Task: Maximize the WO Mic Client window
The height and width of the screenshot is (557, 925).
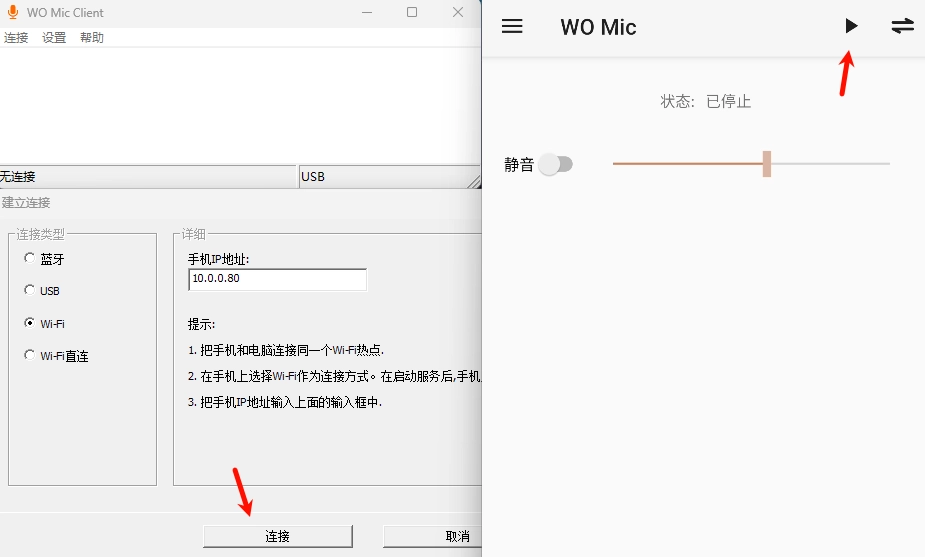Action: (412, 12)
